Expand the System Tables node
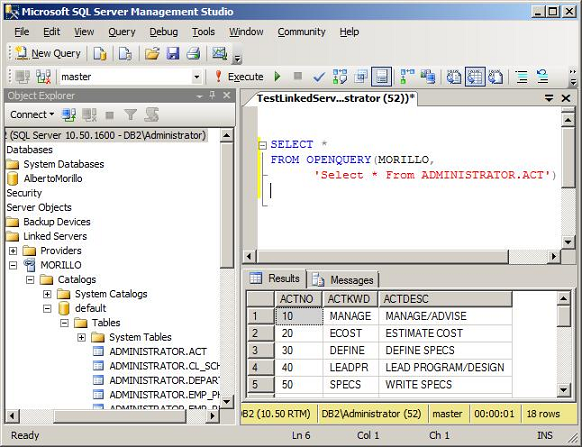The height and width of the screenshot is (447, 582). 81,338
